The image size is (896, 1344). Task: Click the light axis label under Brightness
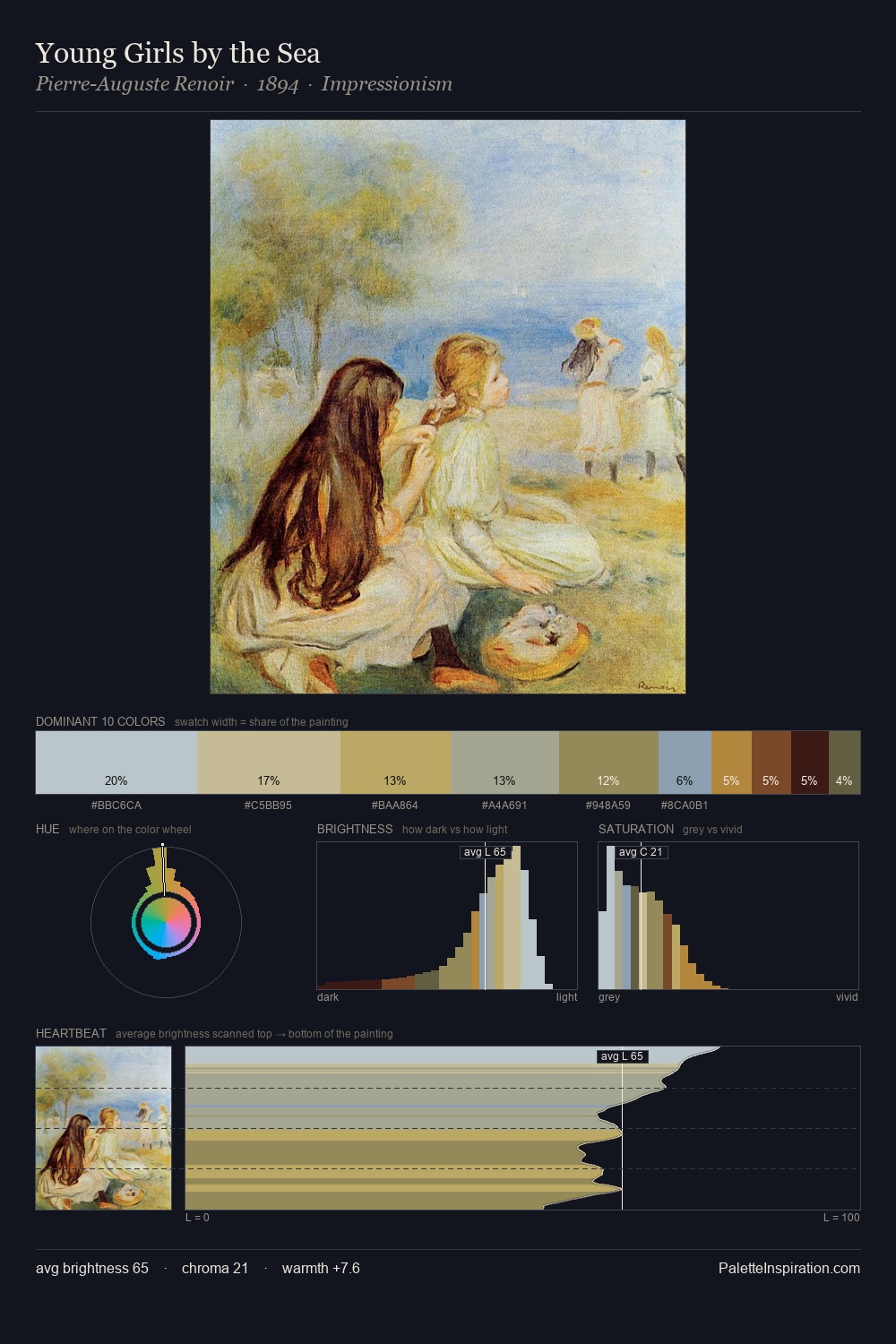[x=567, y=997]
